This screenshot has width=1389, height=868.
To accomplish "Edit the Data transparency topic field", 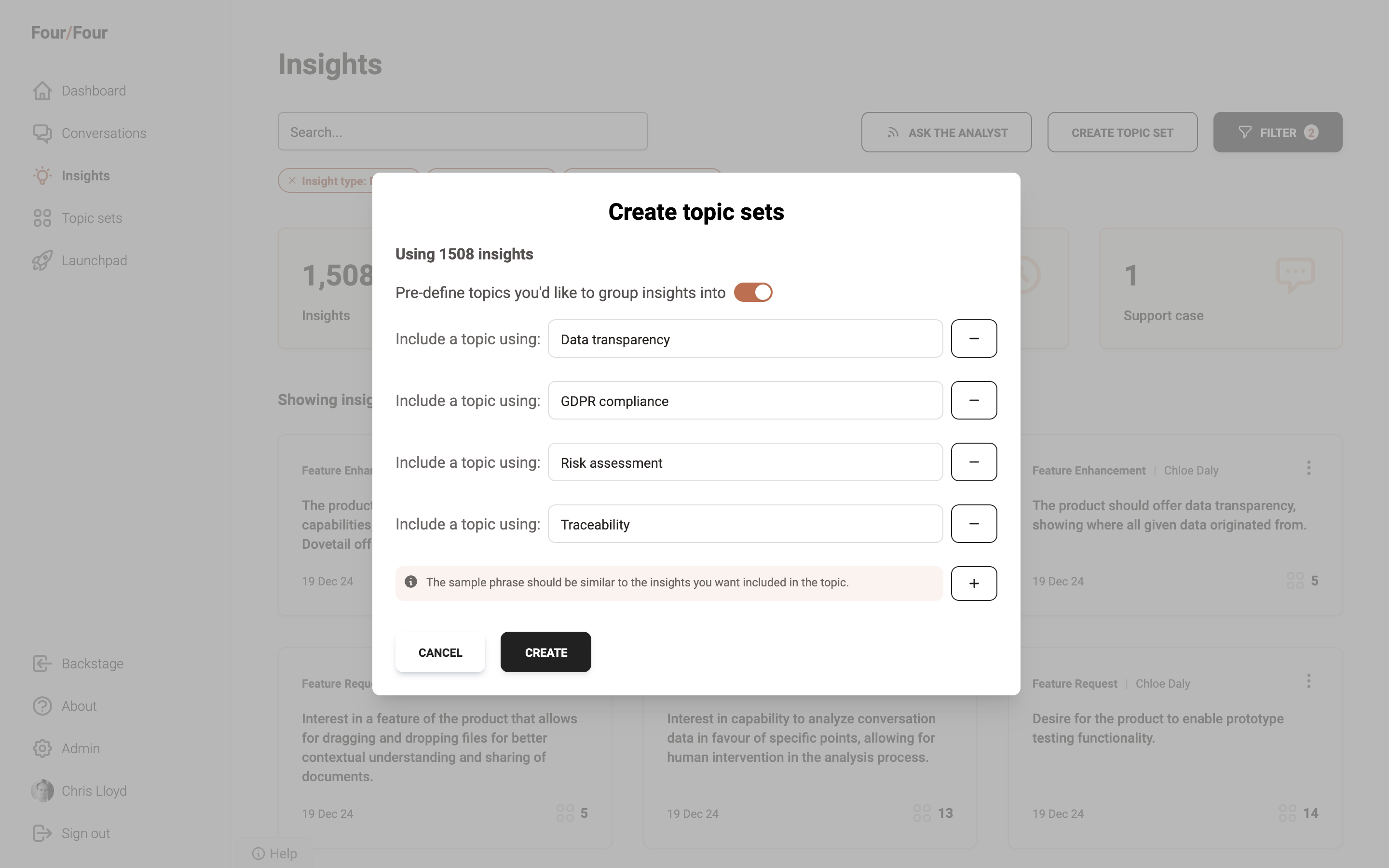I will [745, 339].
